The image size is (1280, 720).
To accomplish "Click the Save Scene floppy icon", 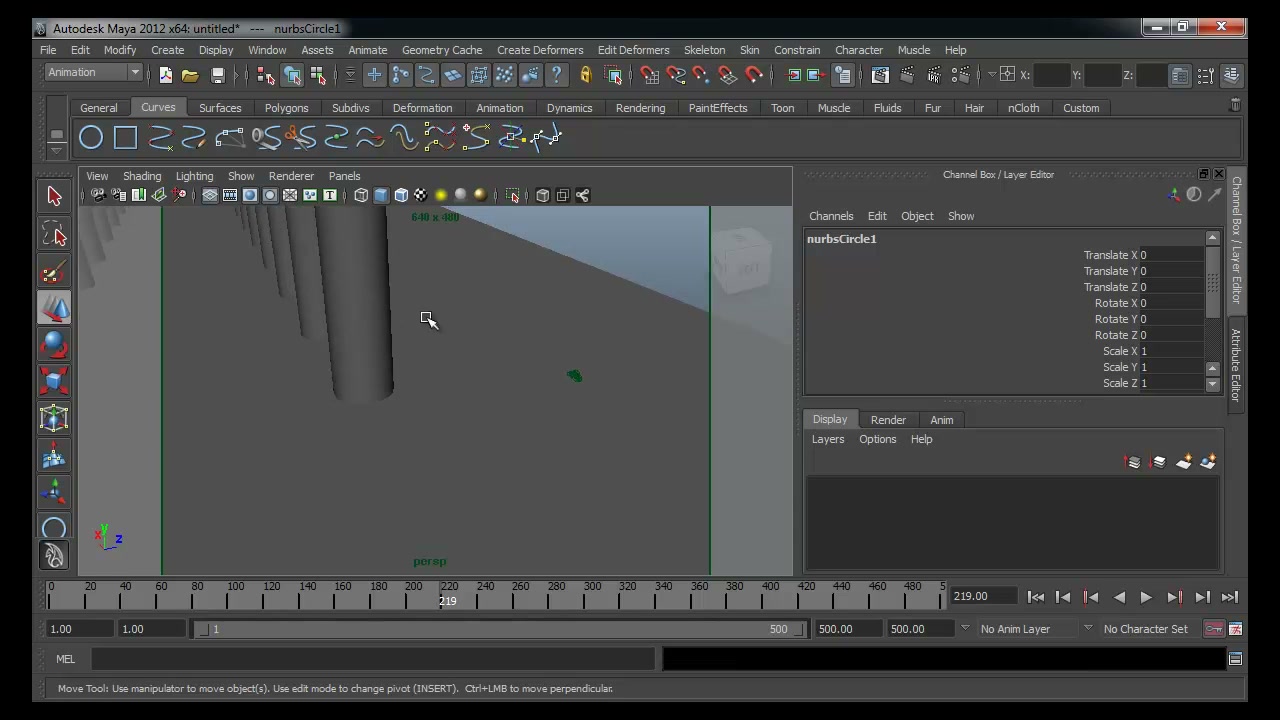I will point(217,75).
